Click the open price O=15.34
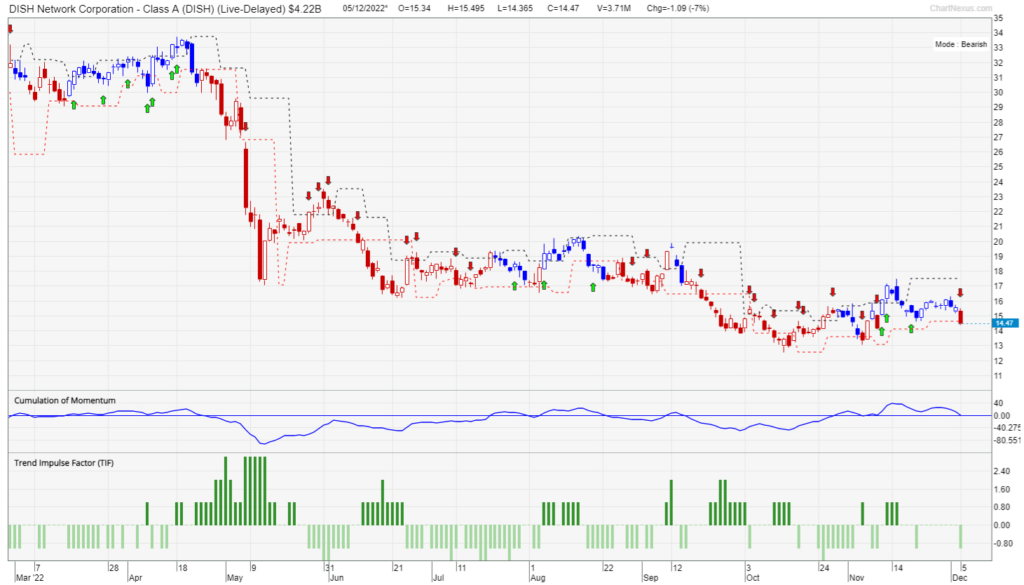The image size is (1024, 585). click(414, 8)
